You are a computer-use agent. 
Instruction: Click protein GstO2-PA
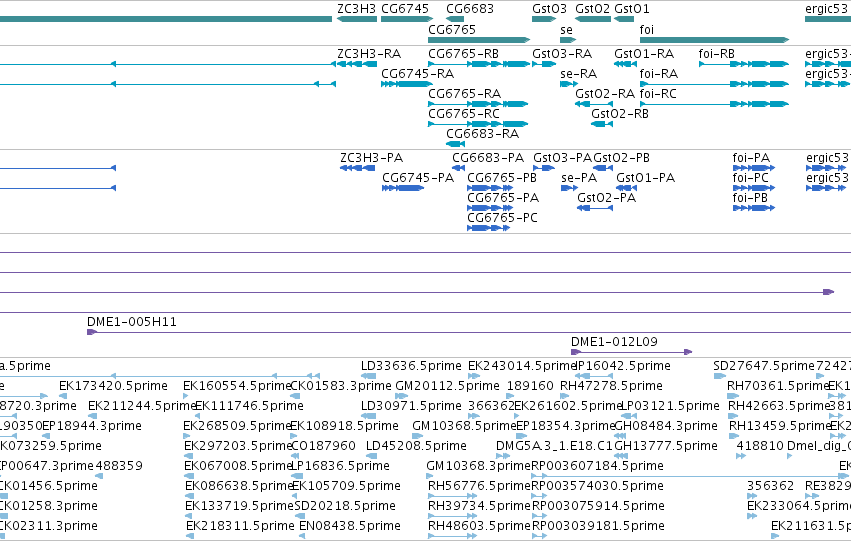click(x=606, y=198)
